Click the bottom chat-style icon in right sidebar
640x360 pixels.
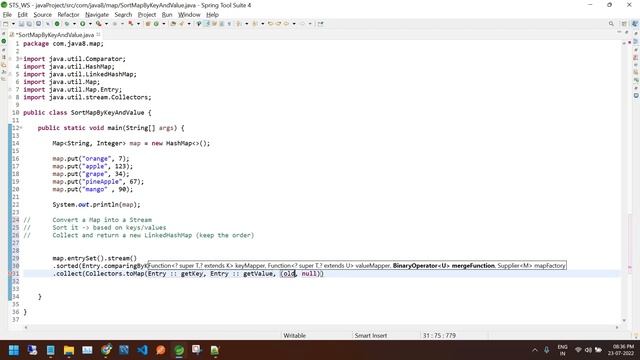pos(636,96)
